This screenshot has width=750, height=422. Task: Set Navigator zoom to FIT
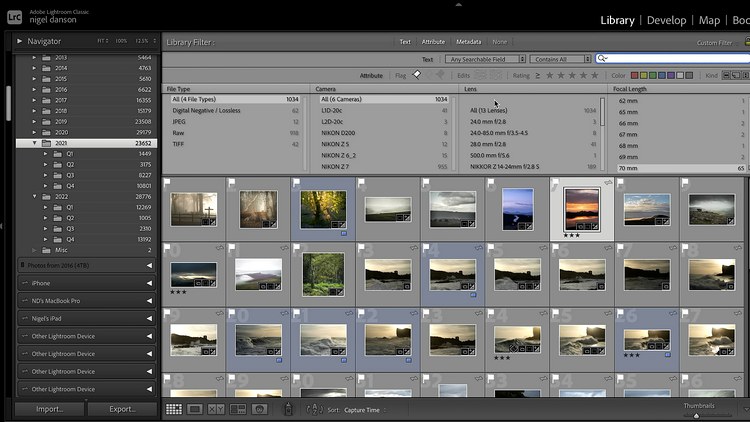102,41
